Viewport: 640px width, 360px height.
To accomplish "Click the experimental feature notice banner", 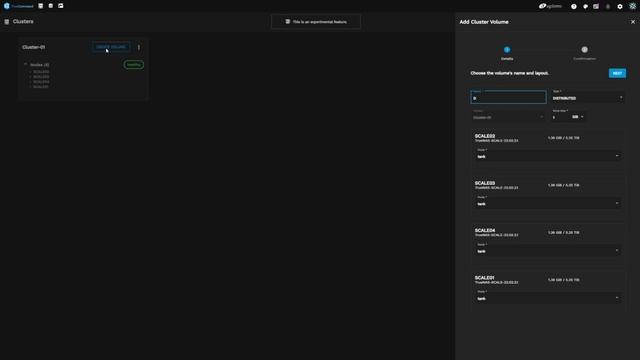I will [316, 22].
